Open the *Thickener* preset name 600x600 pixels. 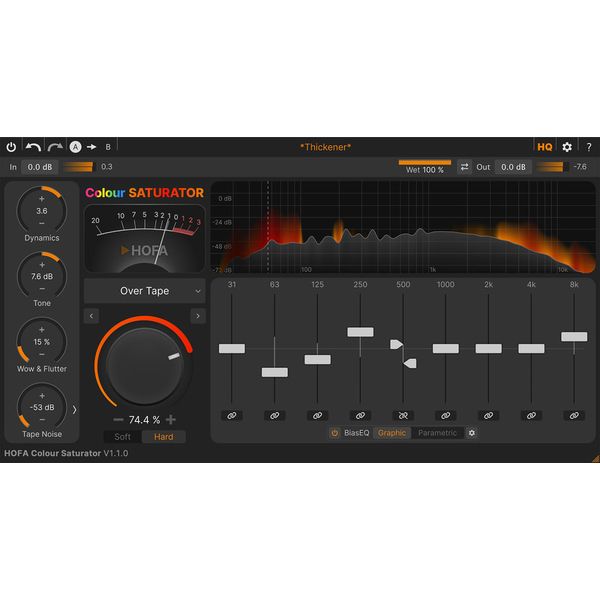326,147
